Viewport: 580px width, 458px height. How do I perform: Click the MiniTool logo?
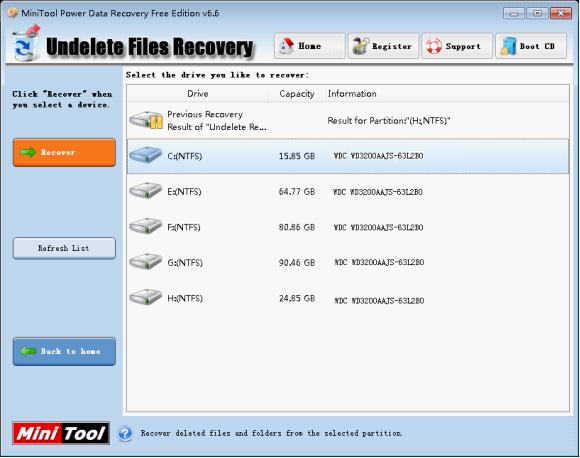[x=61, y=433]
